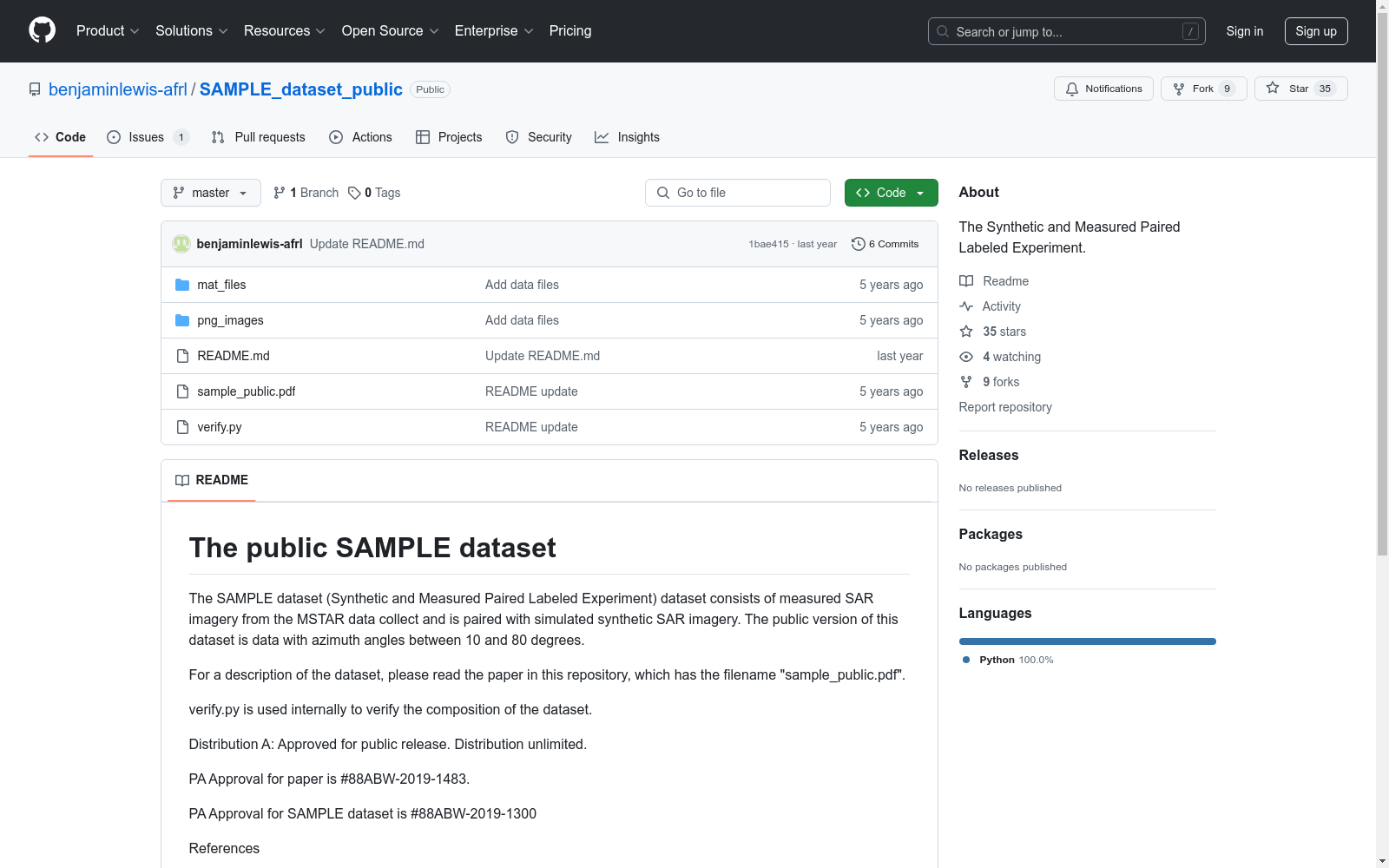
Task: Open the verify.py file name
Action: 220,427
